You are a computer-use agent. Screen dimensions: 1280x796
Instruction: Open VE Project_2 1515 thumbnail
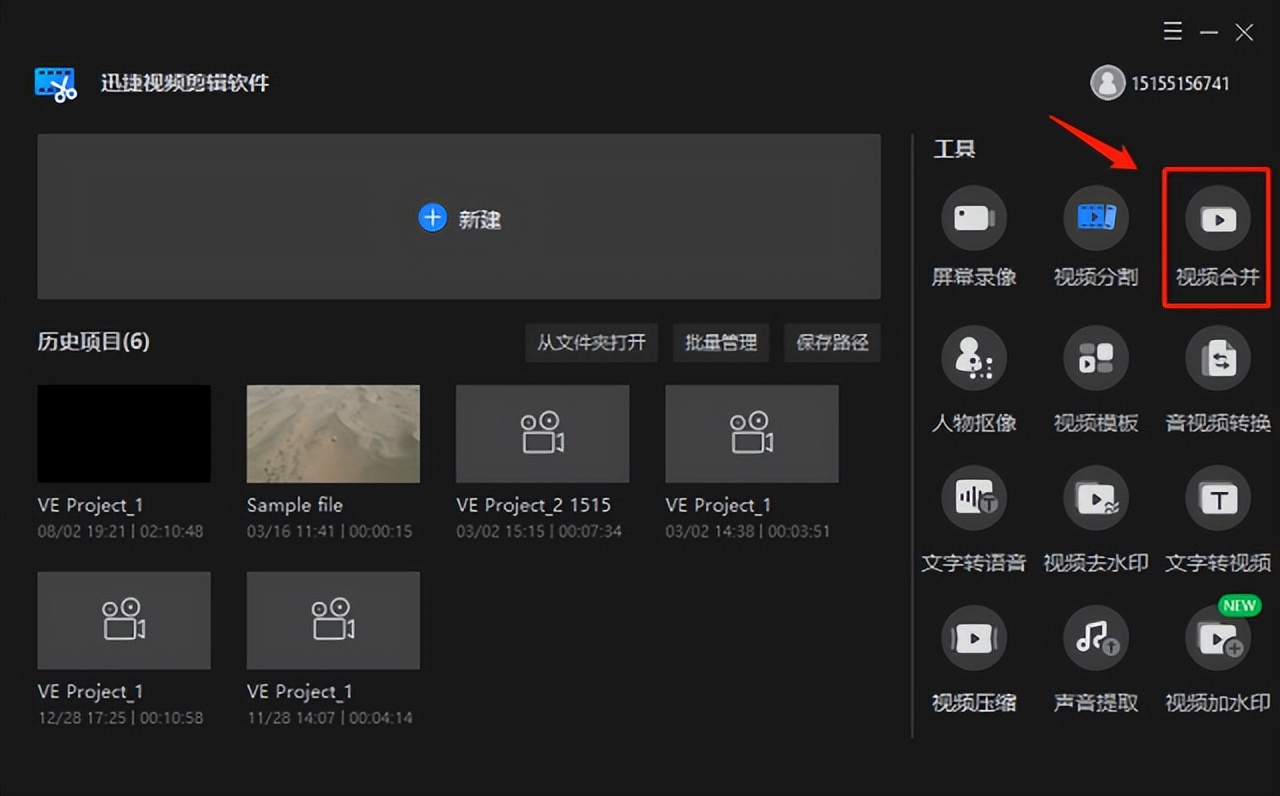click(543, 434)
